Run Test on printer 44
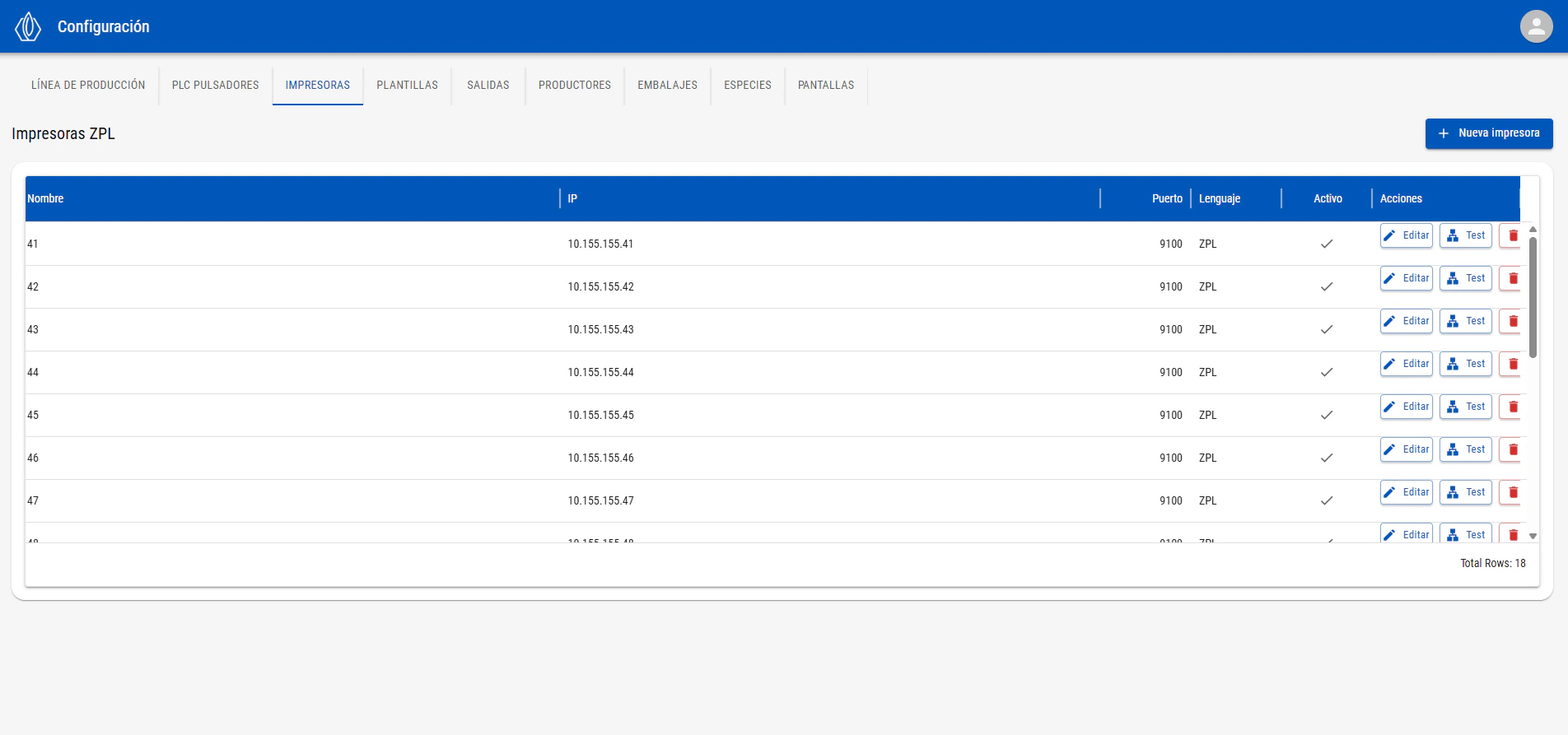Viewport: 1568px width, 735px height. 1466,364
